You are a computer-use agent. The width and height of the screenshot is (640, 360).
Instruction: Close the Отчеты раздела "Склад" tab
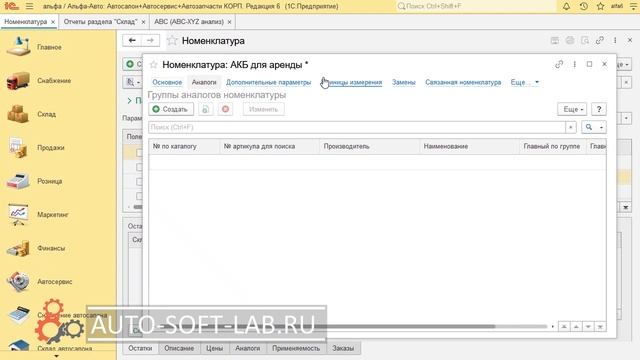point(143,22)
